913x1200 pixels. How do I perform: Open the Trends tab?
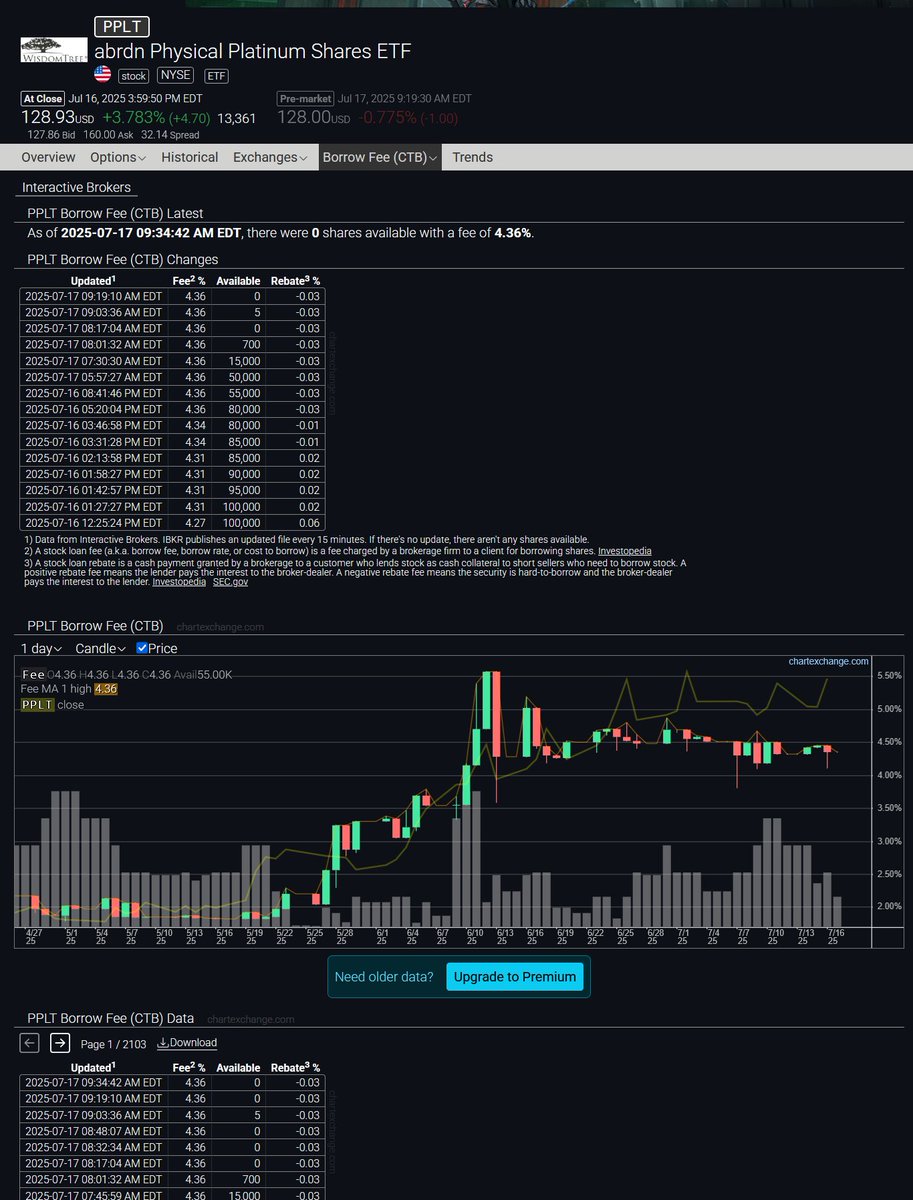point(472,157)
